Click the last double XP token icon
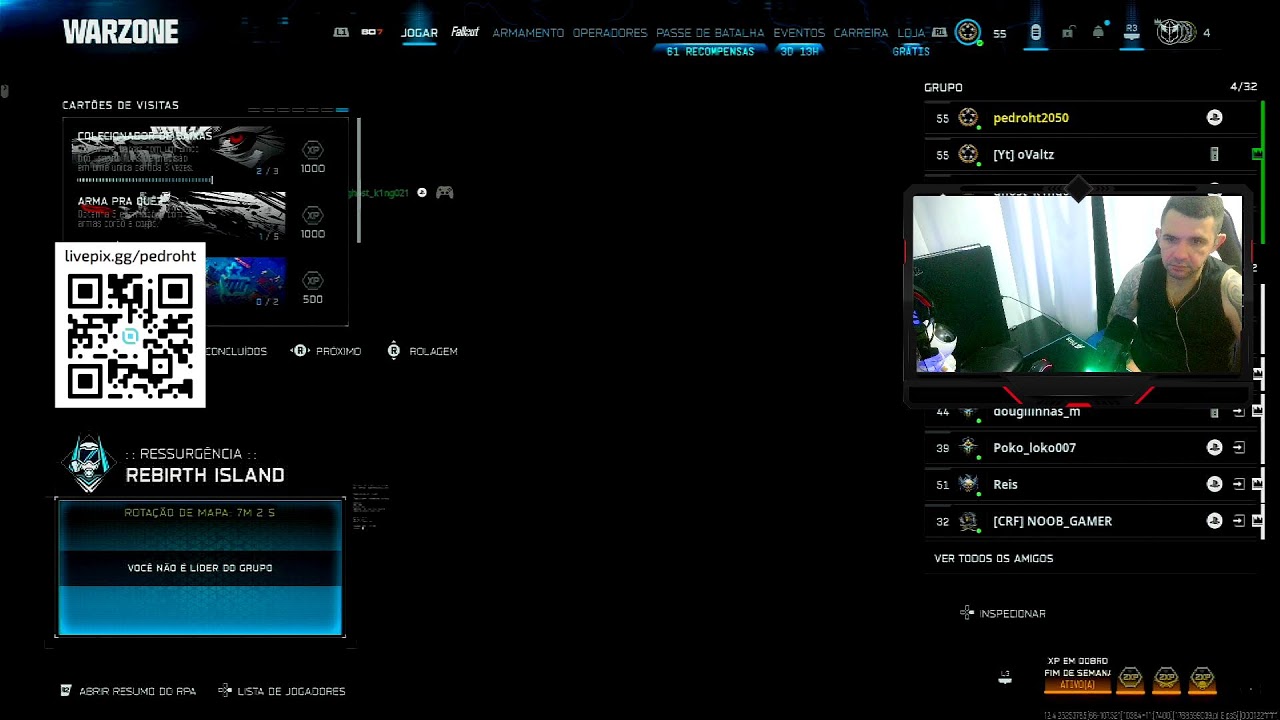The height and width of the screenshot is (720, 1280). [x=1202, y=680]
